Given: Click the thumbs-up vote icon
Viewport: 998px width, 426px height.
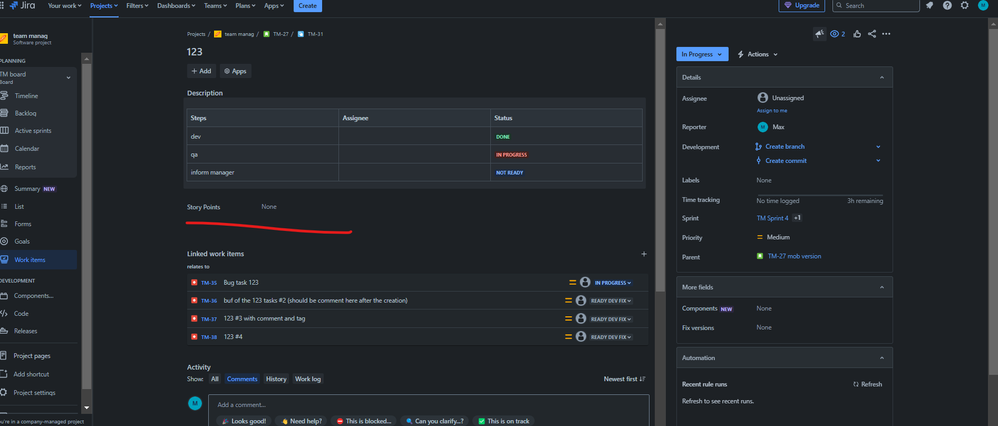Looking at the screenshot, I should (857, 34).
